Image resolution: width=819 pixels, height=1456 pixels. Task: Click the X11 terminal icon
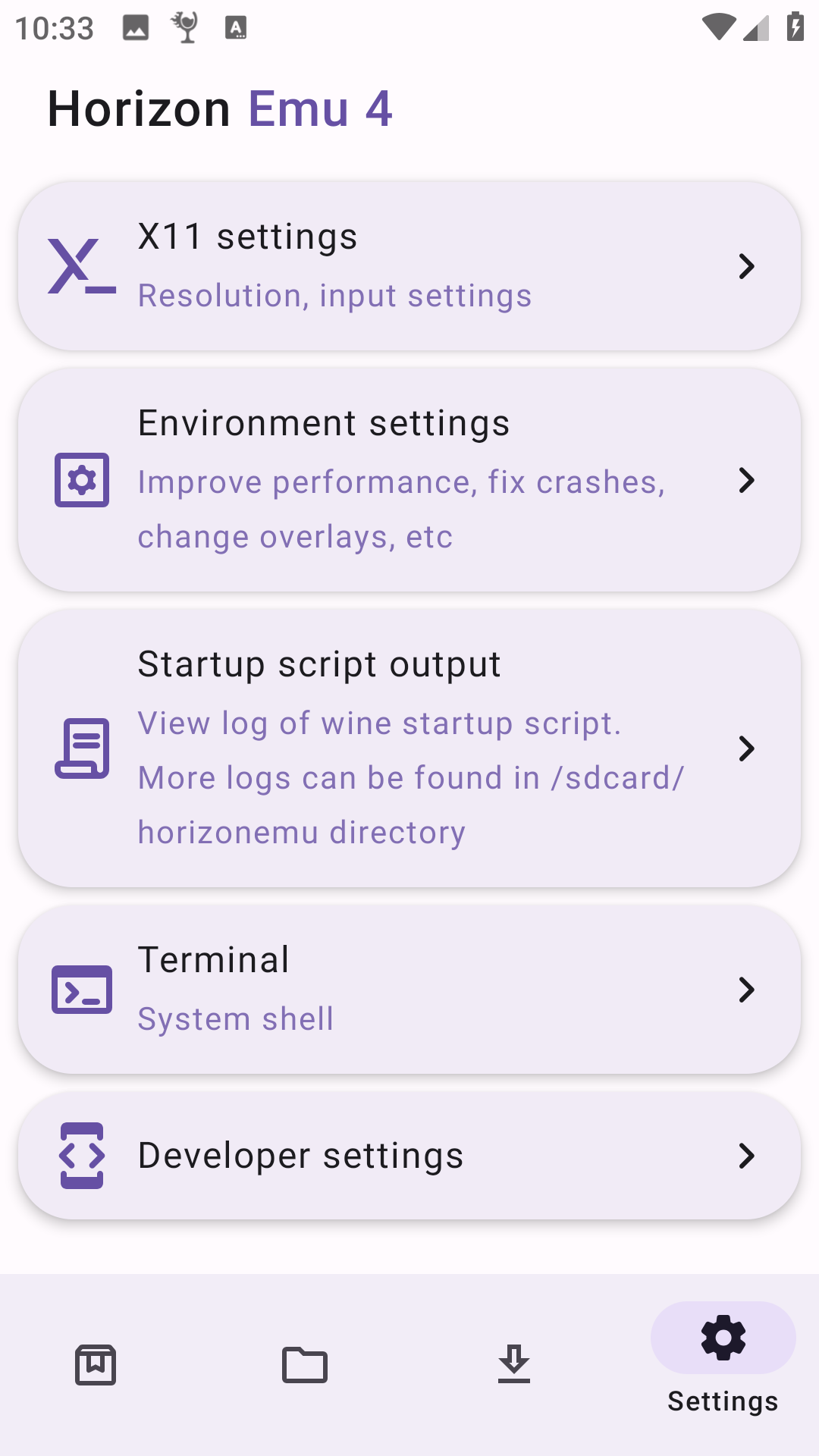click(x=81, y=266)
